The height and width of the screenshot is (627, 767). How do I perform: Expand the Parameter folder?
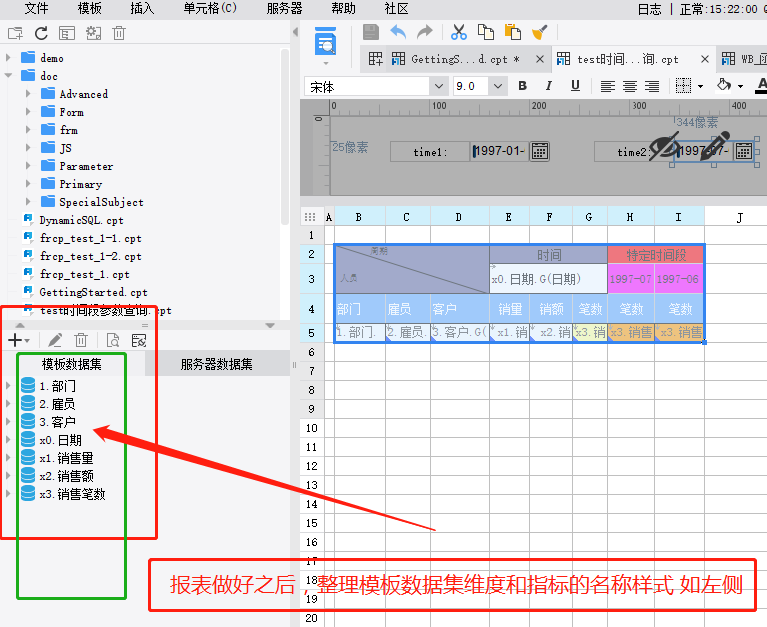pos(28,166)
